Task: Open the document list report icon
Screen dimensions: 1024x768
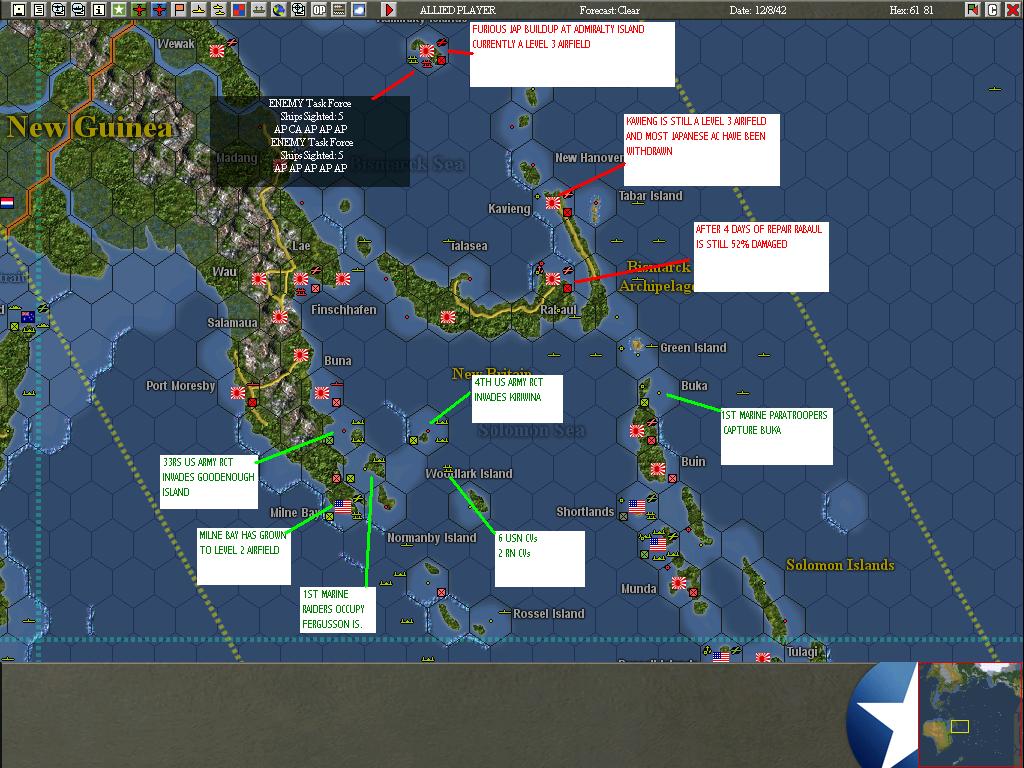Action: (x=39, y=9)
